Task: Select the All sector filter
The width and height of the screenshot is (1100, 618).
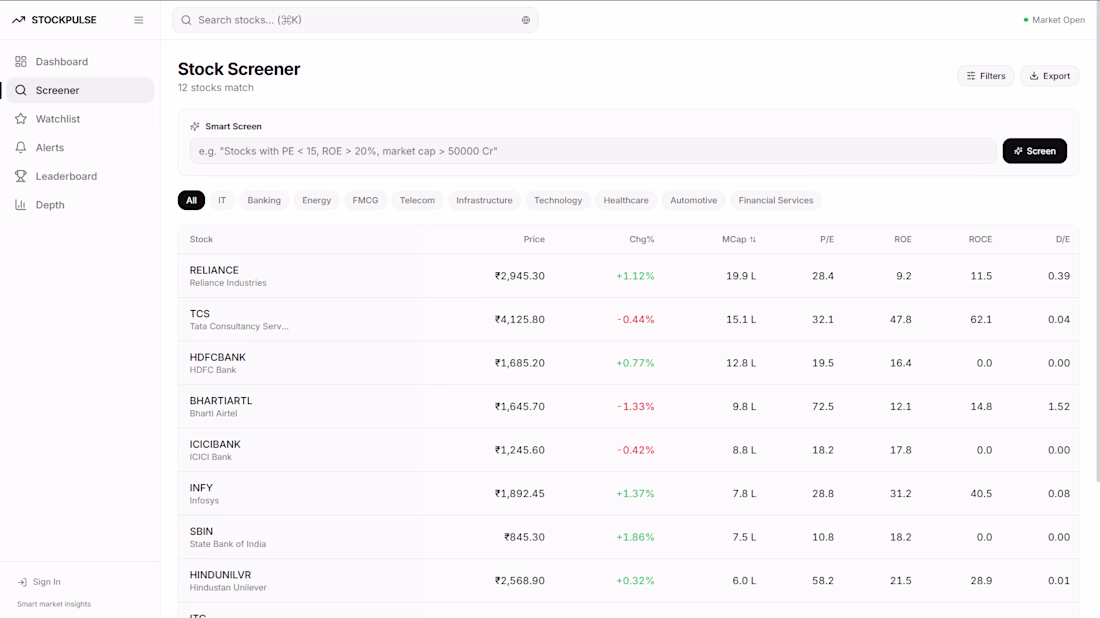Action: coord(192,201)
